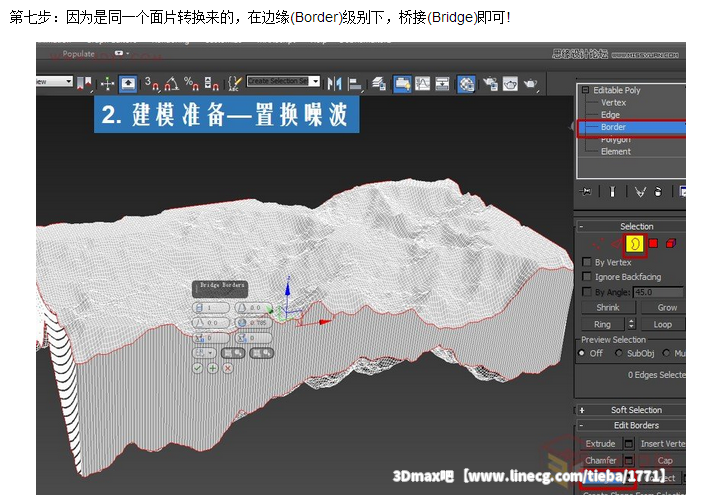
Task: Click the Select and Place crosshair tool
Action: 107,84
